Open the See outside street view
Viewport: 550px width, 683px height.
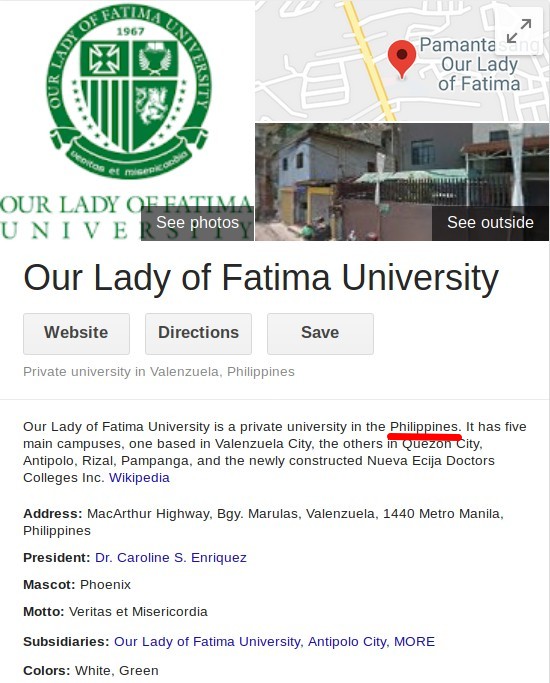click(x=490, y=223)
